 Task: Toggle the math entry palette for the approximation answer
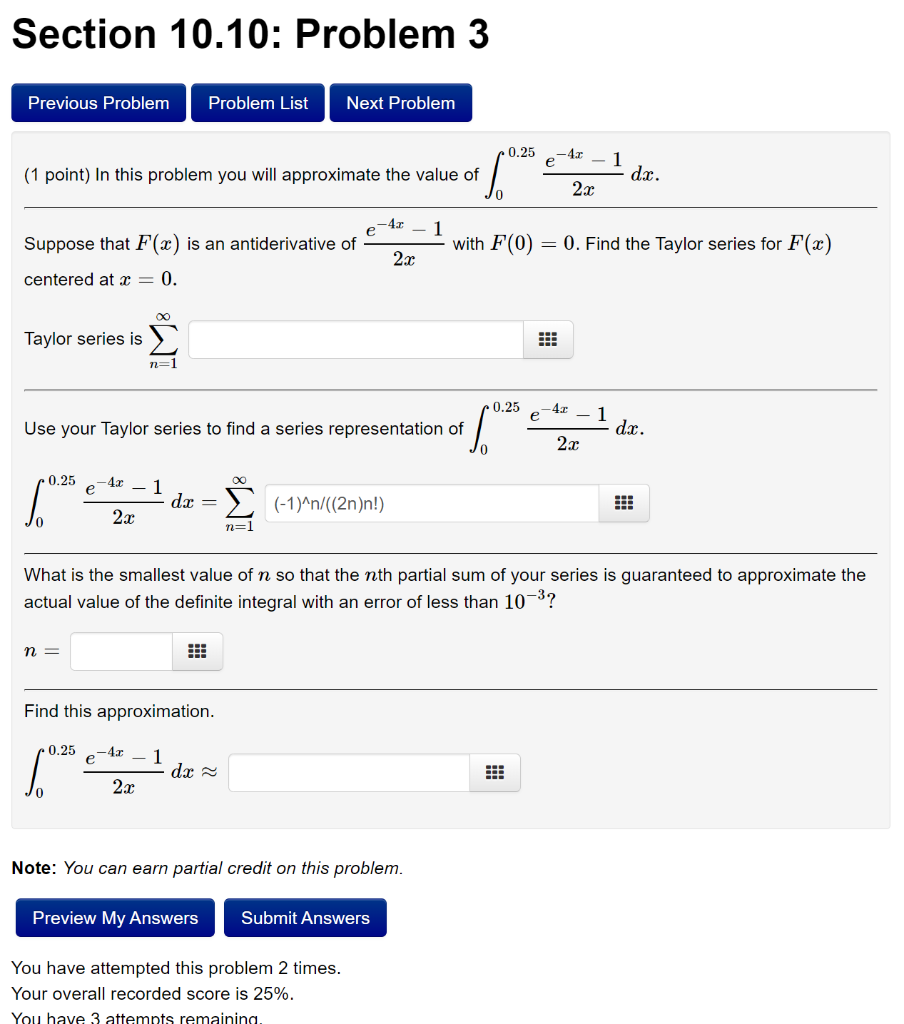click(494, 772)
